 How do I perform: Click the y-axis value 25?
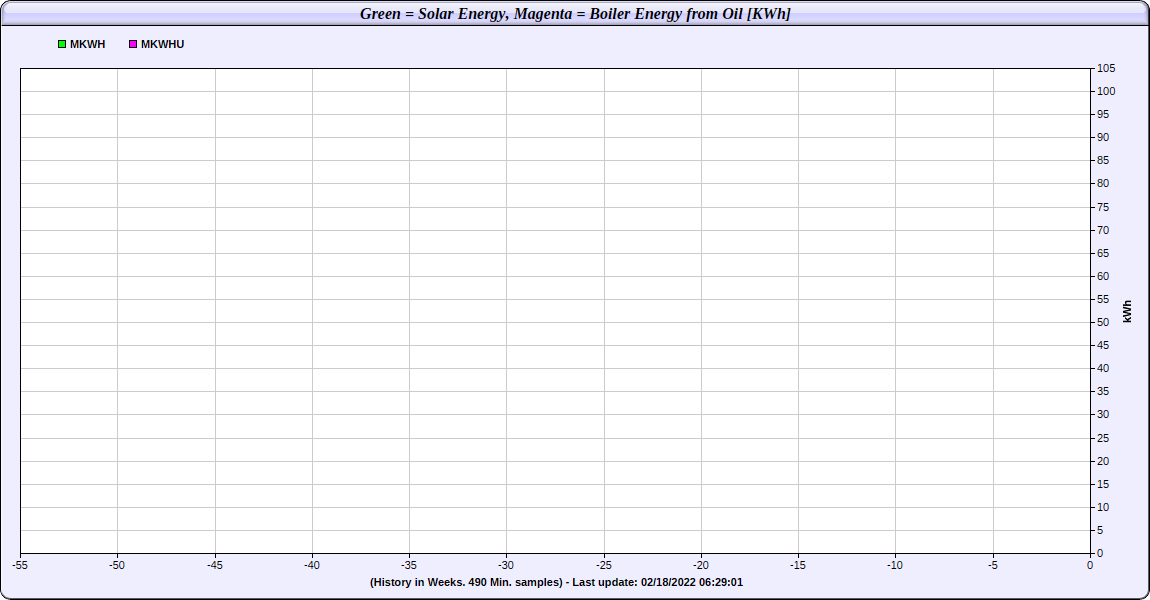coord(1103,438)
